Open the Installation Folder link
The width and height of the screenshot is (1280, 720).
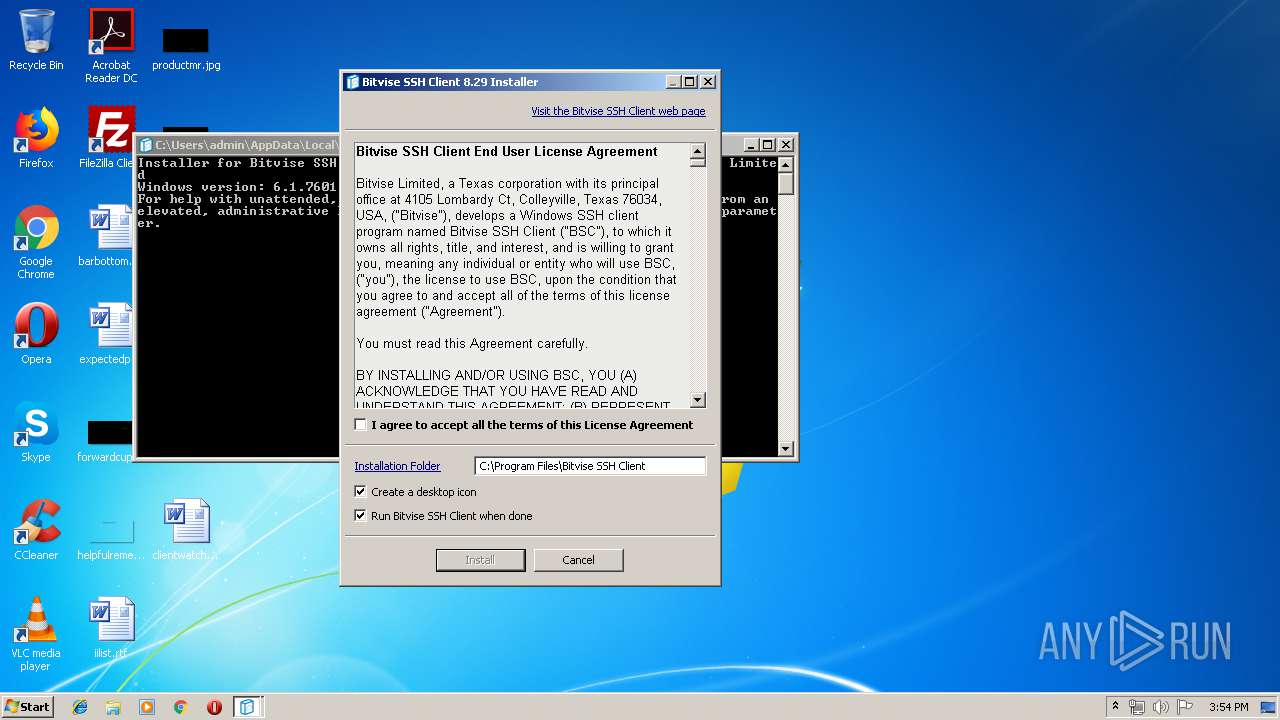(x=397, y=466)
